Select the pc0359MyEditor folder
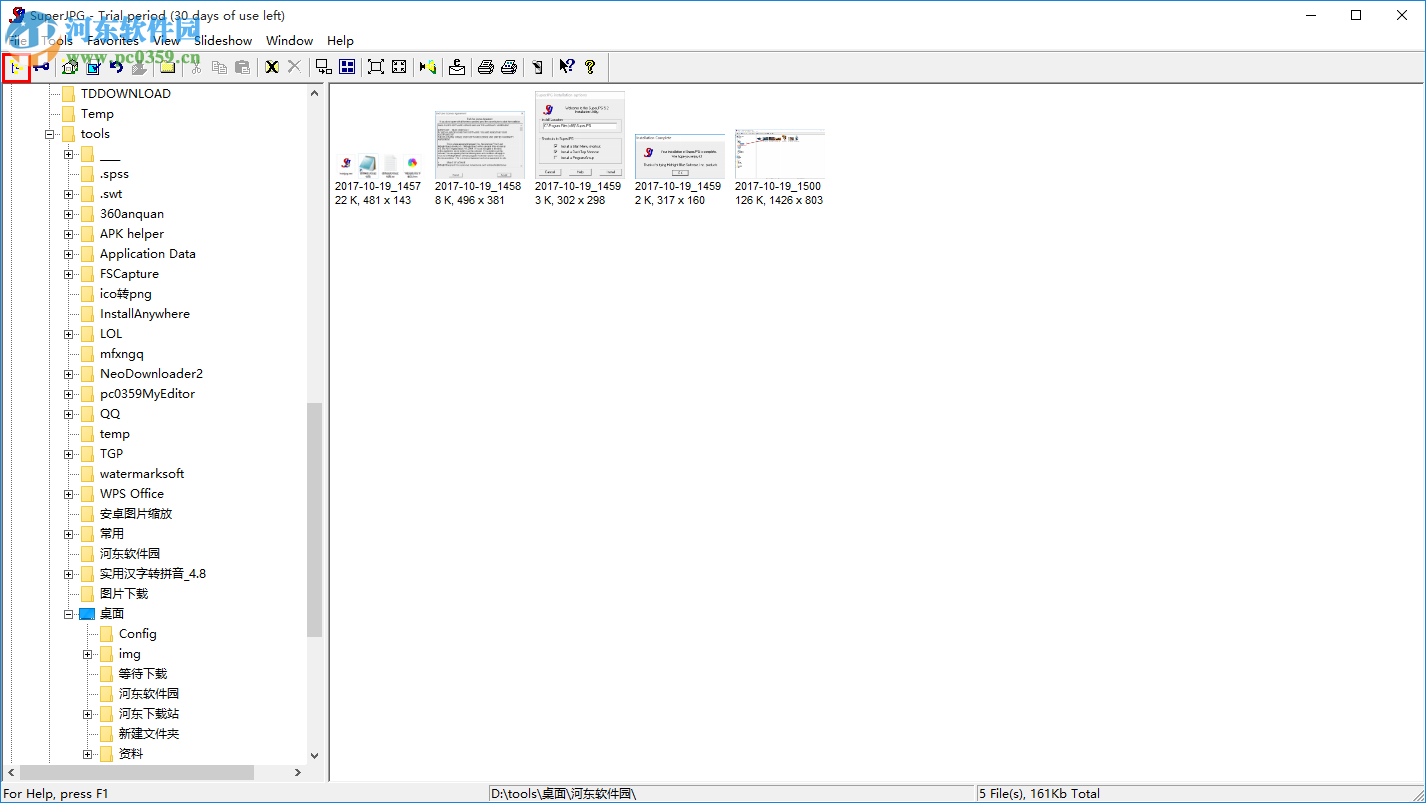The height and width of the screenshot is (803, 1426). click(148, 394)
